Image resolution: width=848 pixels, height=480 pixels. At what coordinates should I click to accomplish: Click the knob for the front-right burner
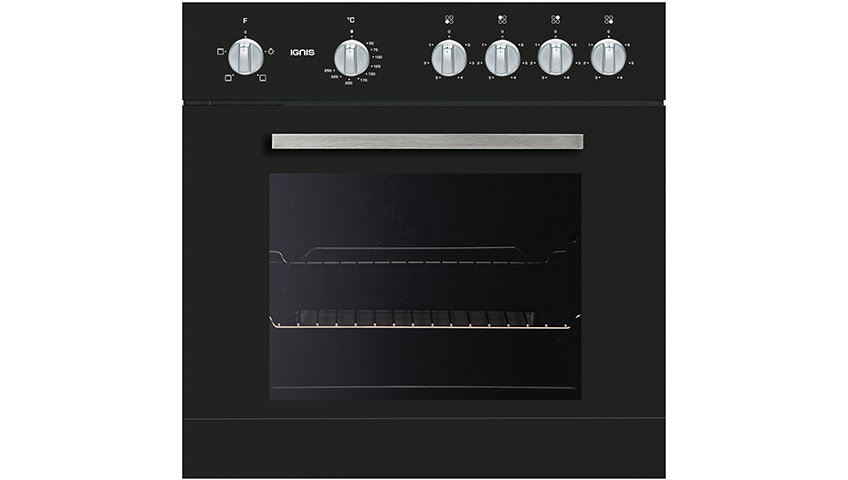(608, 57)
